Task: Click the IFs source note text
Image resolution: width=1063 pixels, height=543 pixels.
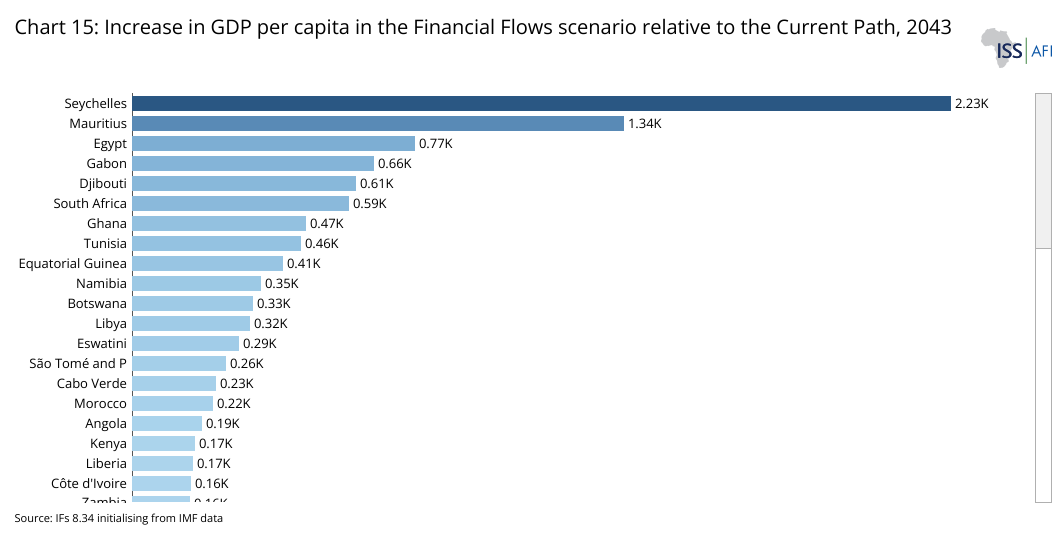Action: (118, 518)
